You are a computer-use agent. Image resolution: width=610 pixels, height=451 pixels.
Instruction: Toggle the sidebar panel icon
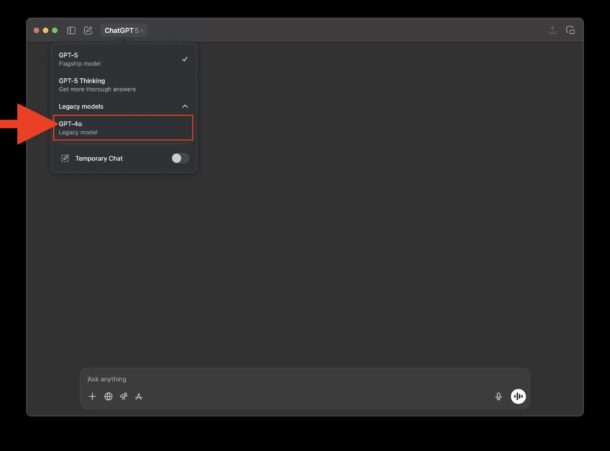pyautogui.click(x=71, y=30)
